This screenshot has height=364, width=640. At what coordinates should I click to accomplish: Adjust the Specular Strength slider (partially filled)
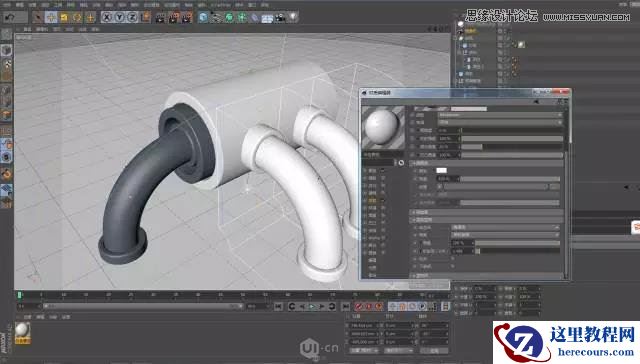click(x=512, y=147)
